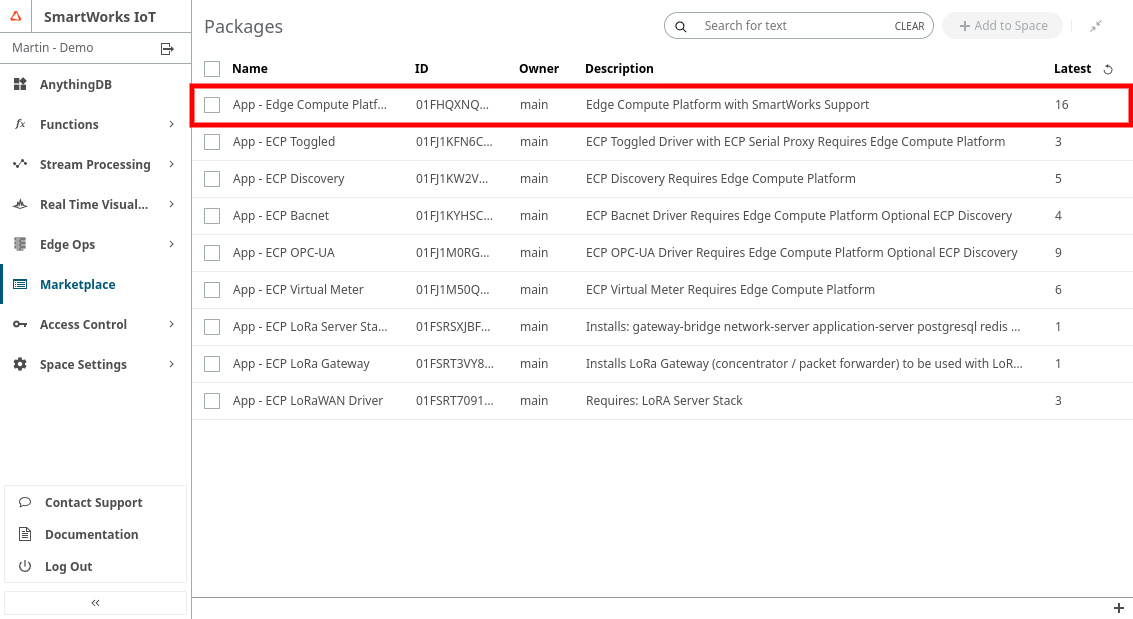This screenshot has width=1133, height=619.
Task: Sort by the Owner column header
Action: tap(538, 69)
